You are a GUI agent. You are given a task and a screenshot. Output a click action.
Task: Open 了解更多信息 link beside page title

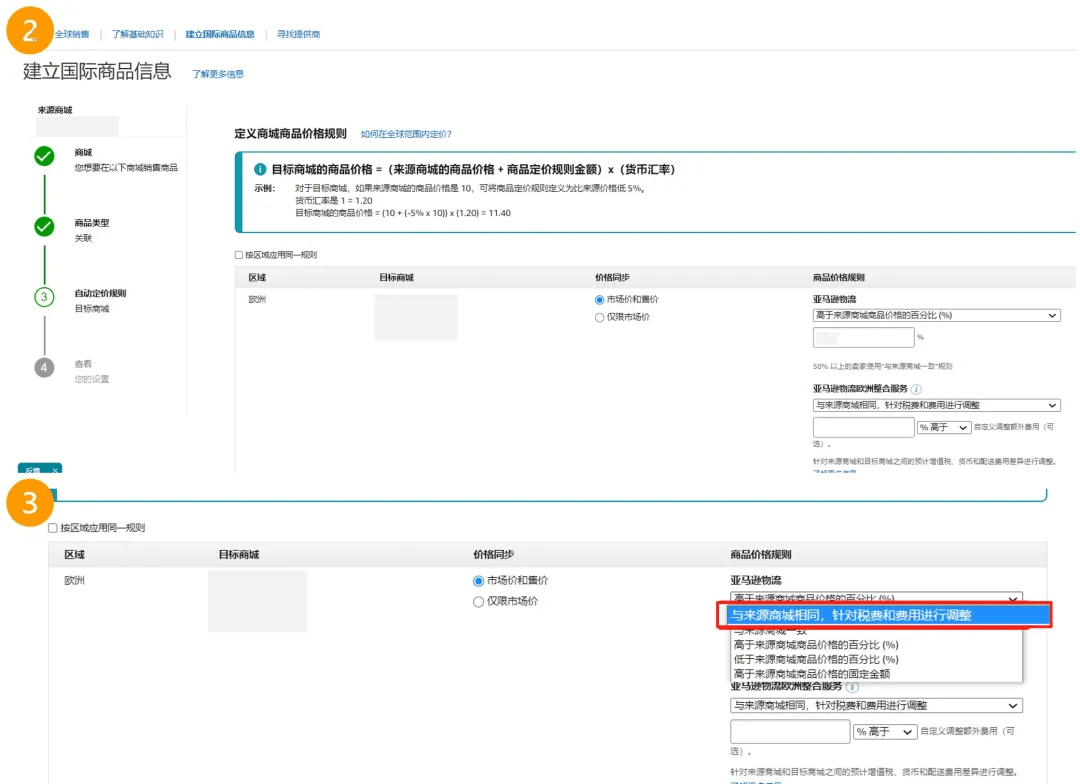(x=218, y=74)
